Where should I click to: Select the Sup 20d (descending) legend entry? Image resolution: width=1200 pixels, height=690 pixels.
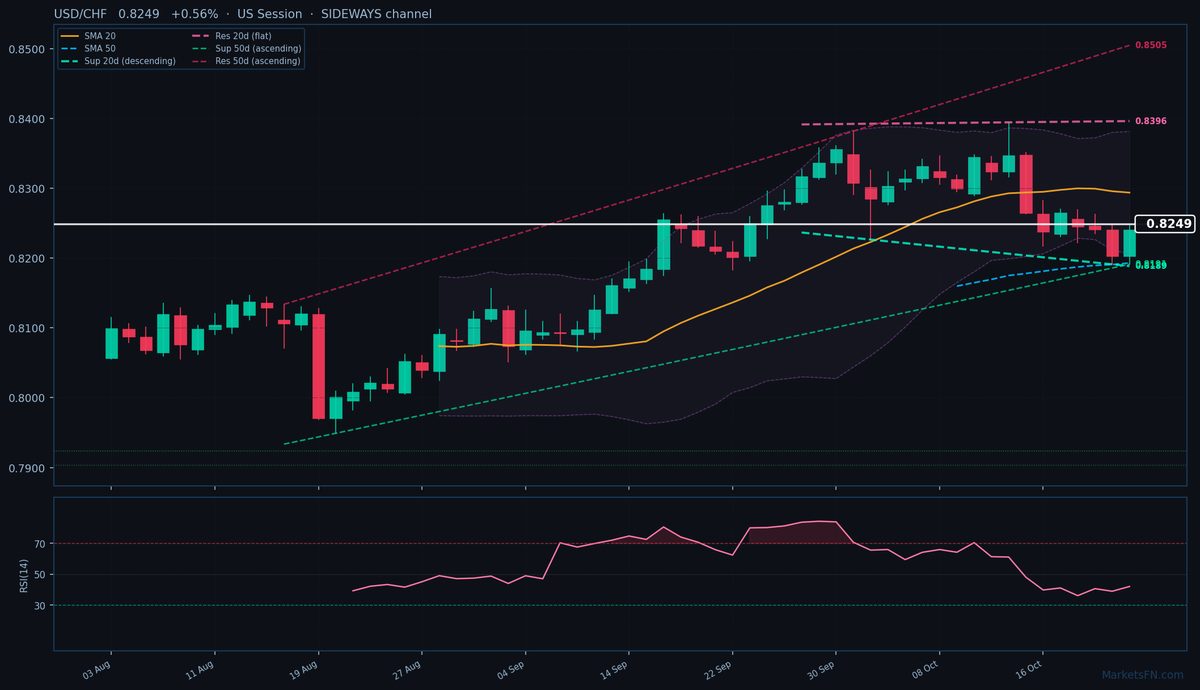(117, 61)
